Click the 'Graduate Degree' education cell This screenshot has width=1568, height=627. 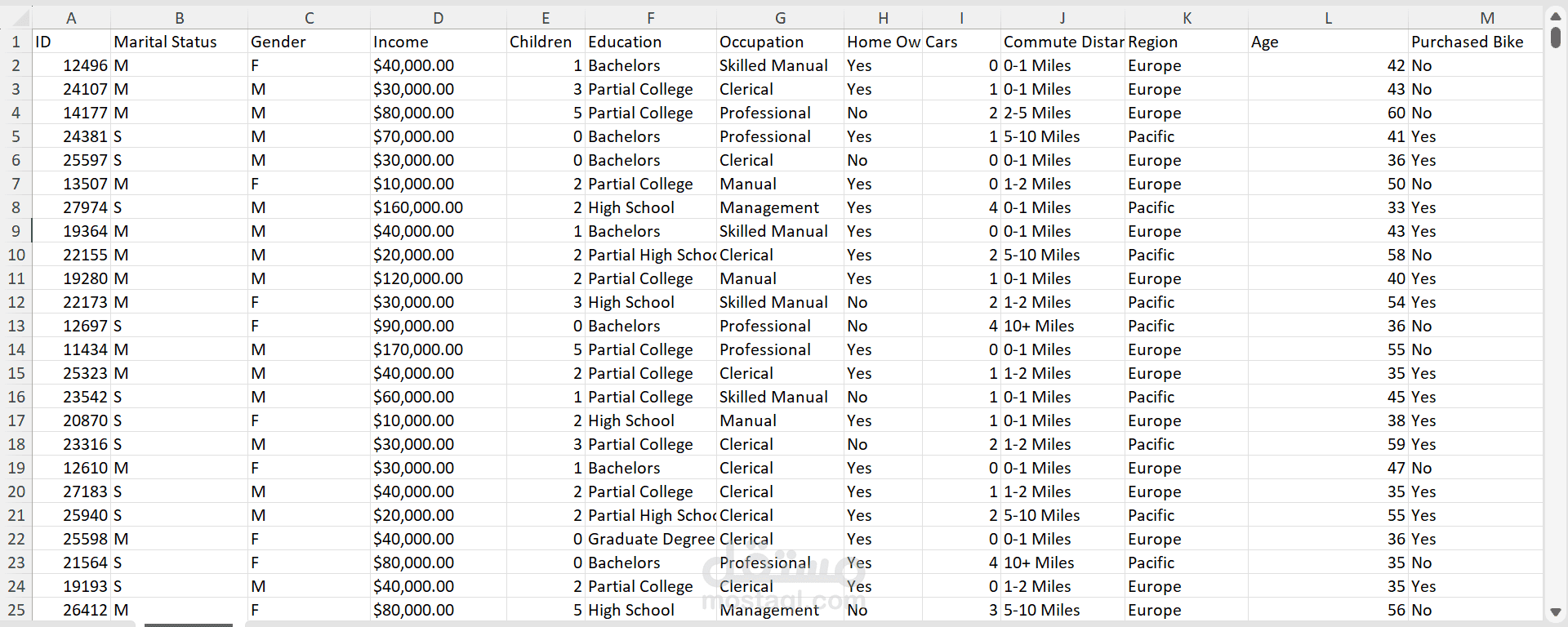click(651, 539)
